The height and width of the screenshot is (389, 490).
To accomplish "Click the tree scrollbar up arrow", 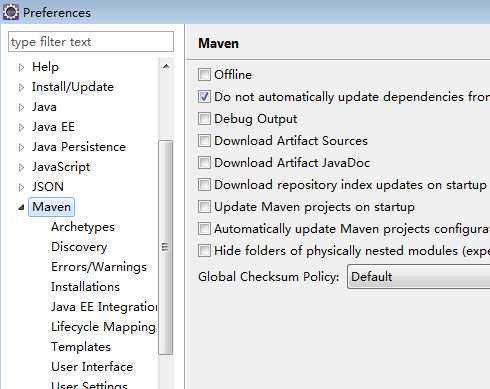I will pyautogui.click(x=166, y=67).
